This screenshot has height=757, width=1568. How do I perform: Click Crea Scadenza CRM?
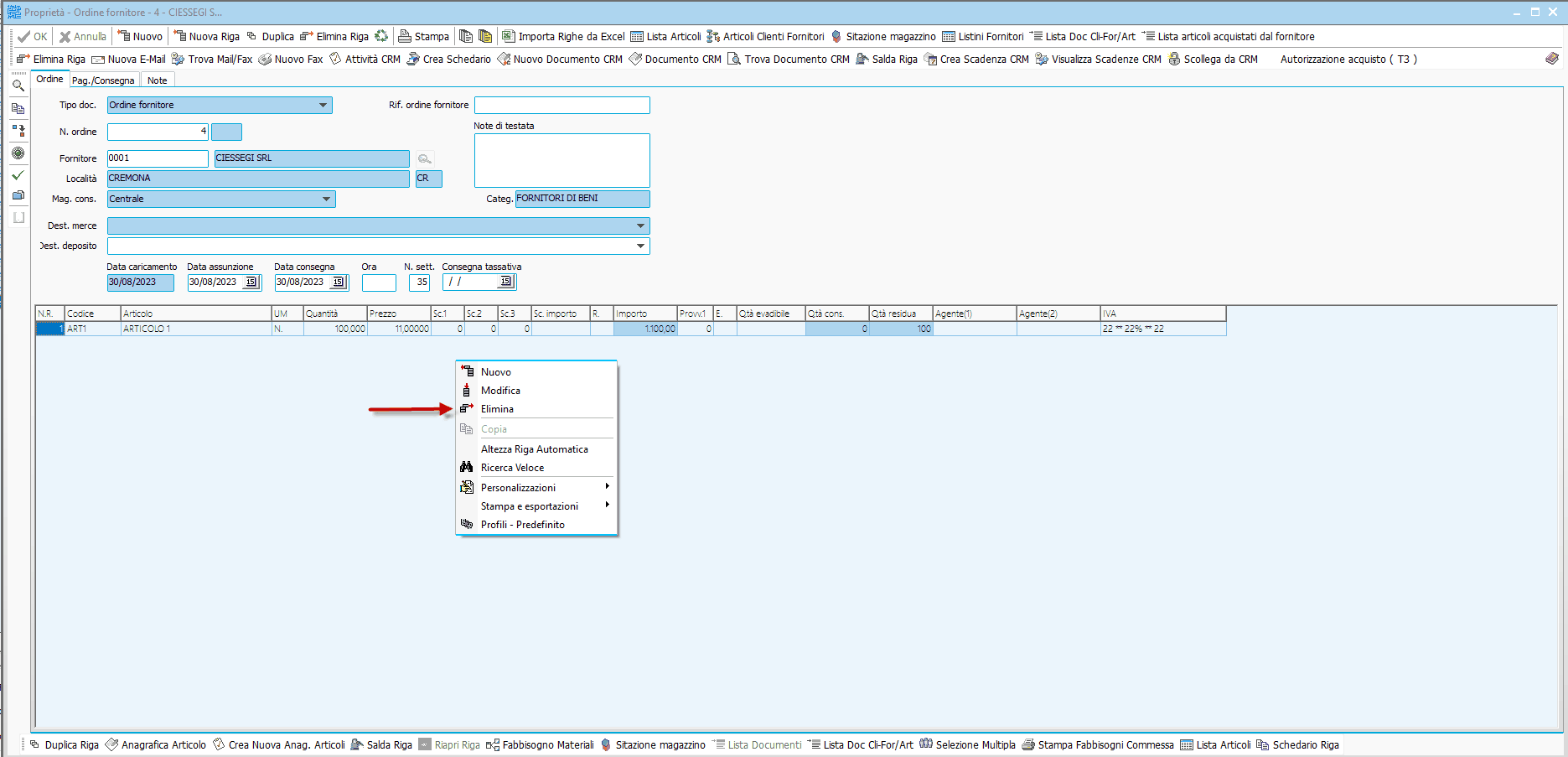coord(976,60)
